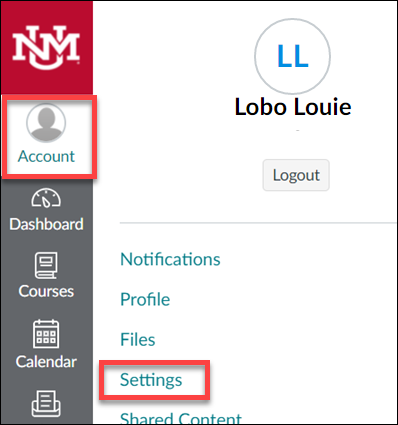398x425 pixels.
Task: Open the Profile link
Action: 145,299
